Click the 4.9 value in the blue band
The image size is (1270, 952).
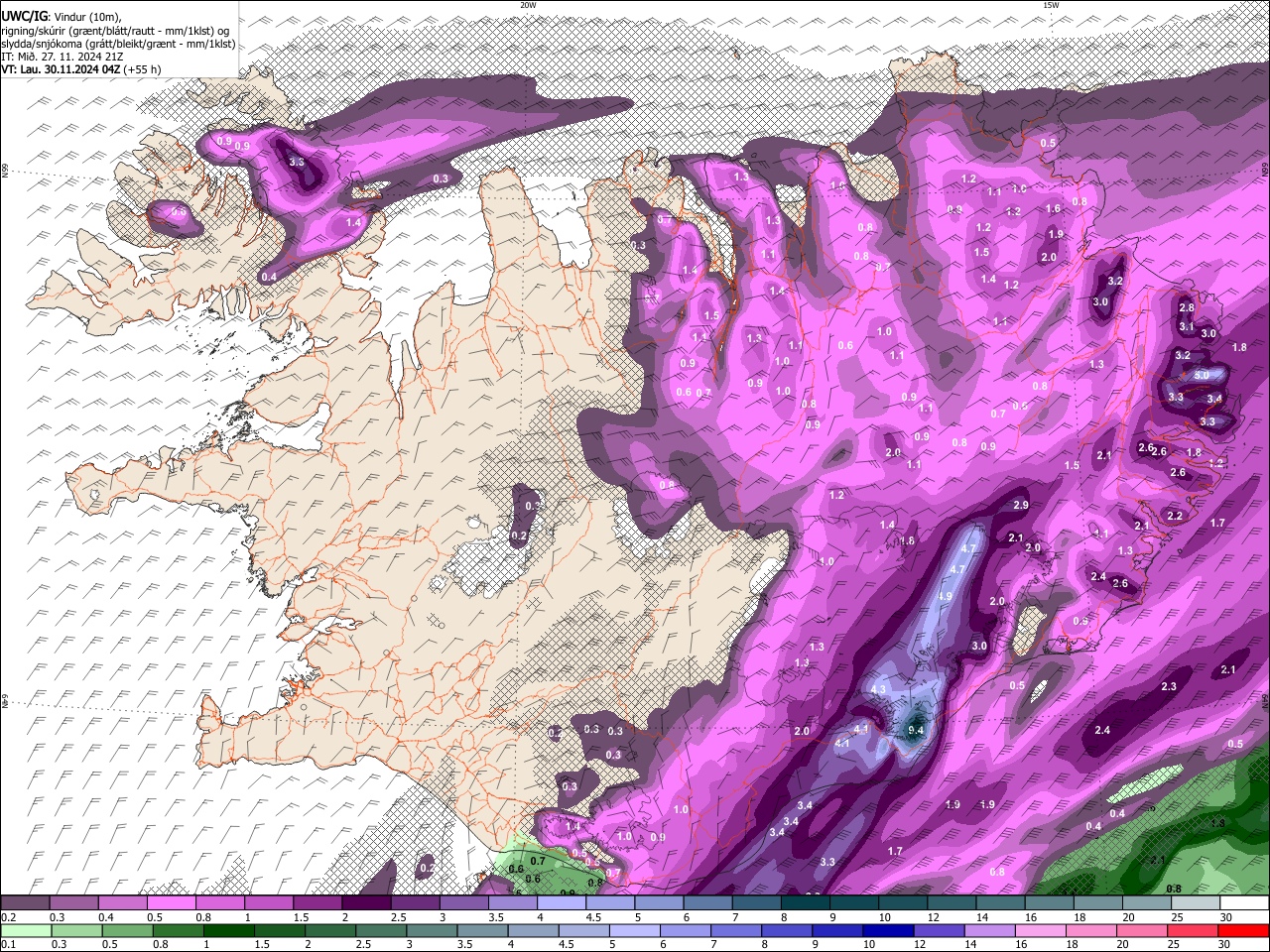945,597
